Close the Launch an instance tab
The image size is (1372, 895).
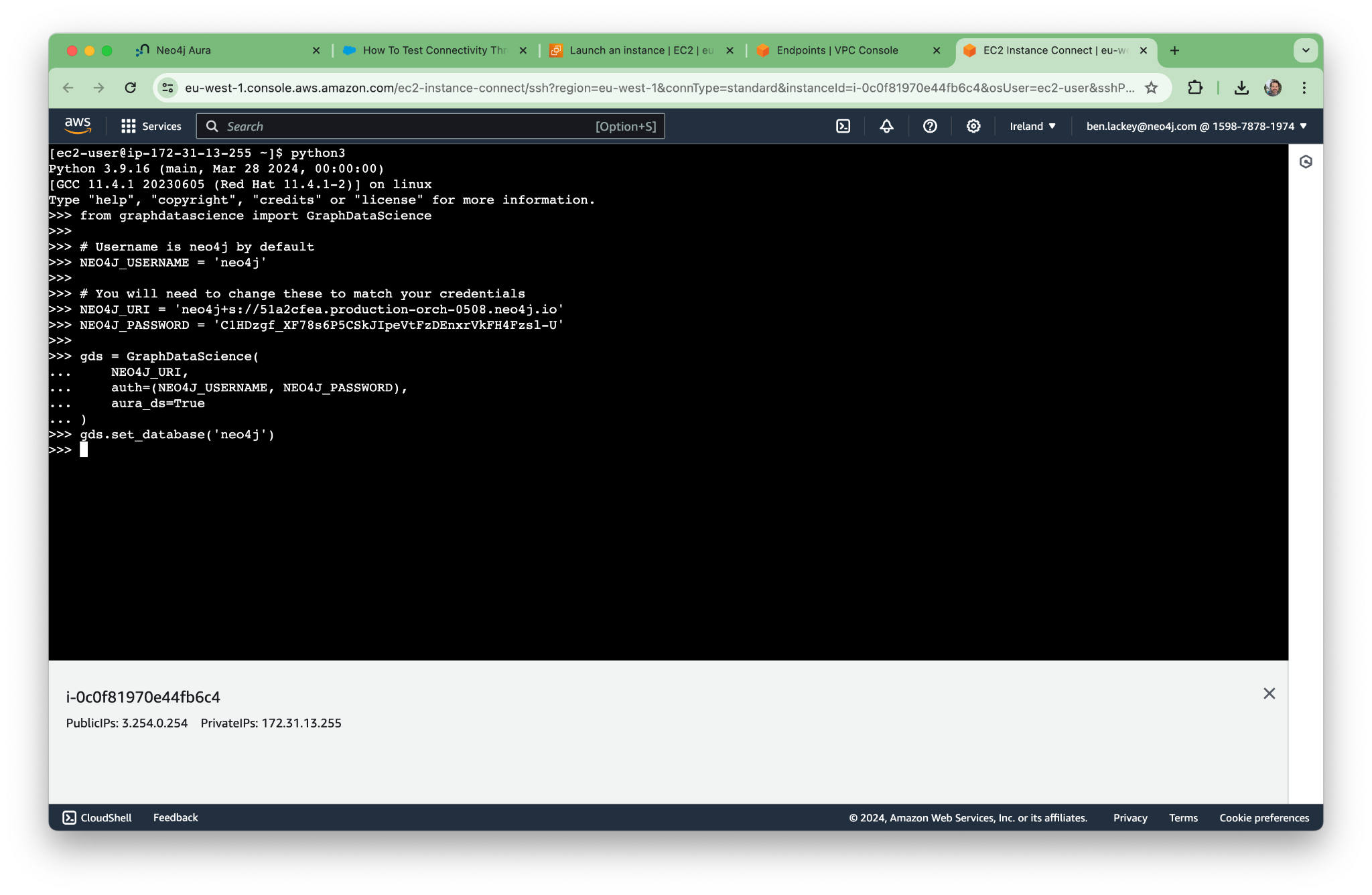730,50
